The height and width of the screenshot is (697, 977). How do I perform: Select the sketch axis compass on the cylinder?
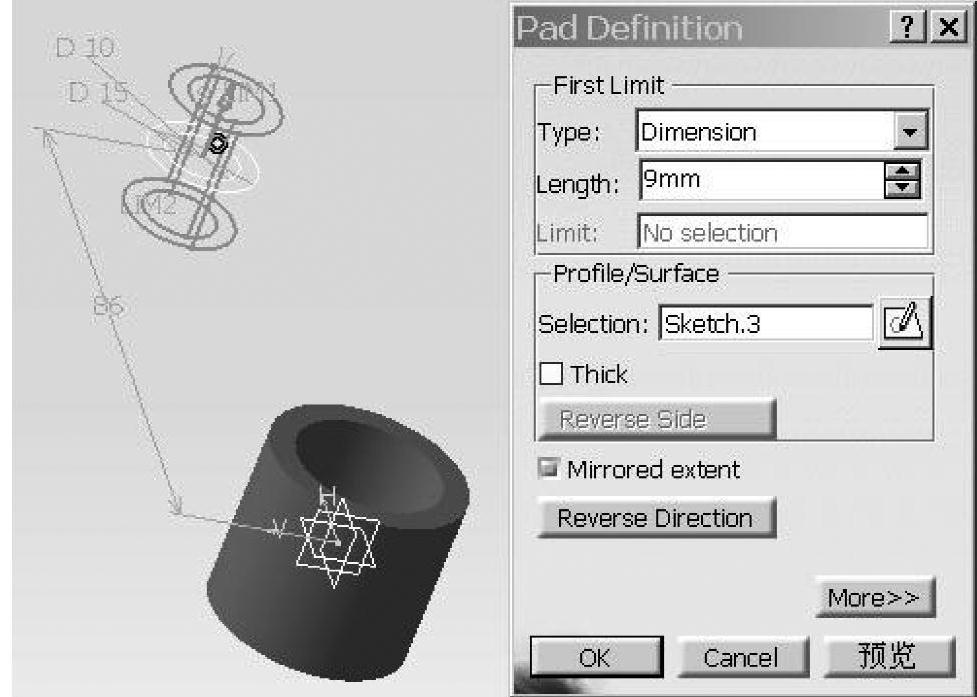338,541
